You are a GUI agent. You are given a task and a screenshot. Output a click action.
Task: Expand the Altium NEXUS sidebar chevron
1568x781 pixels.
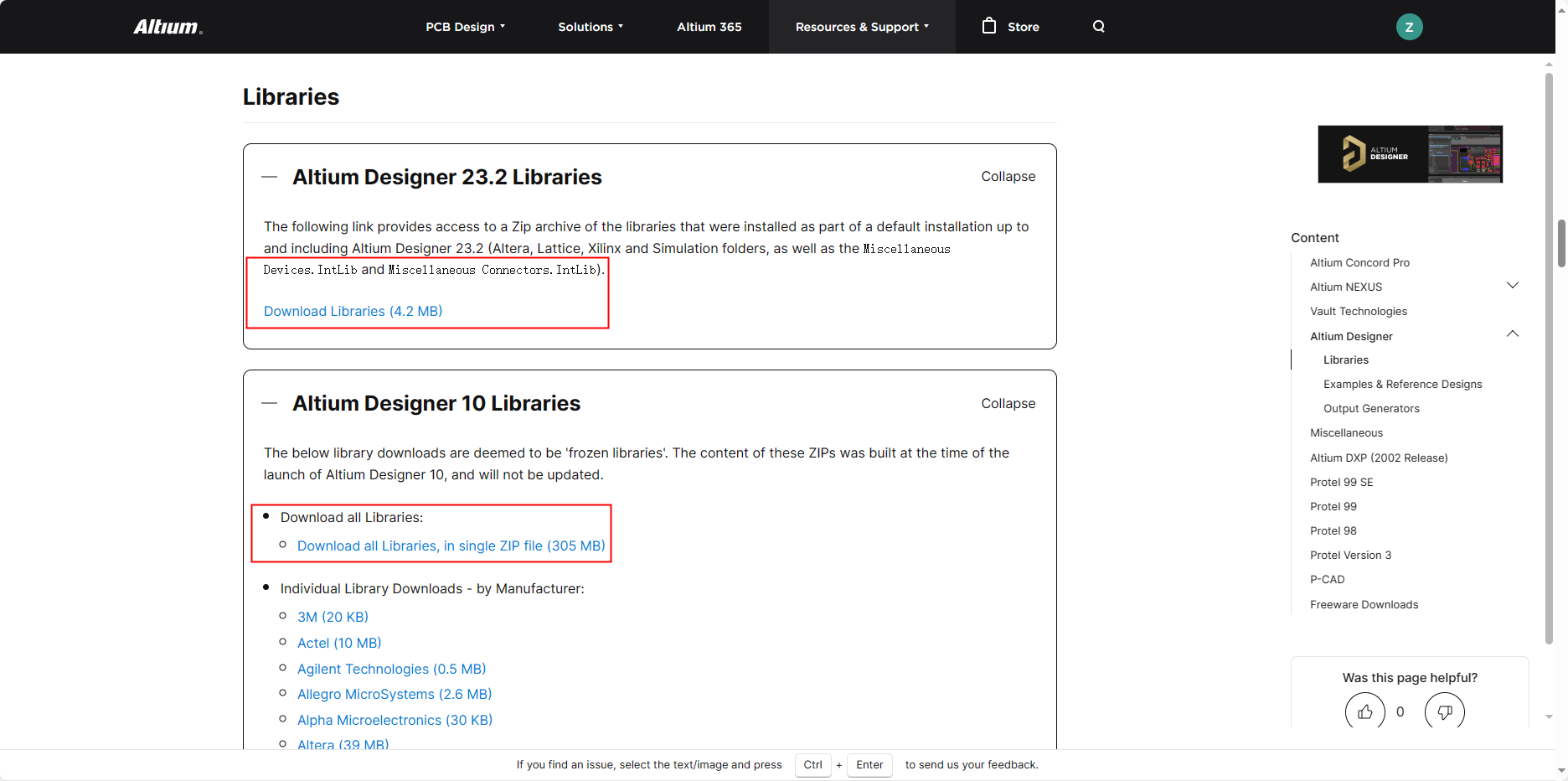point(1512,286)
